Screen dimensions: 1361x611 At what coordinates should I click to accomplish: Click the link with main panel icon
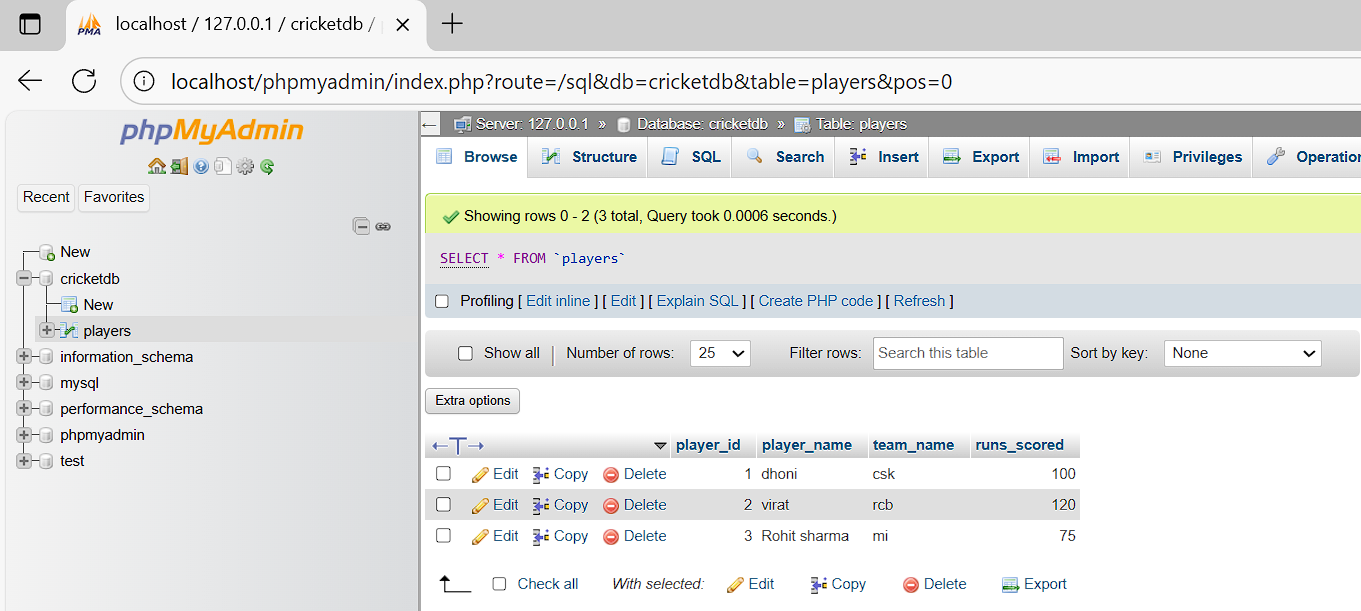pos(383,227)
